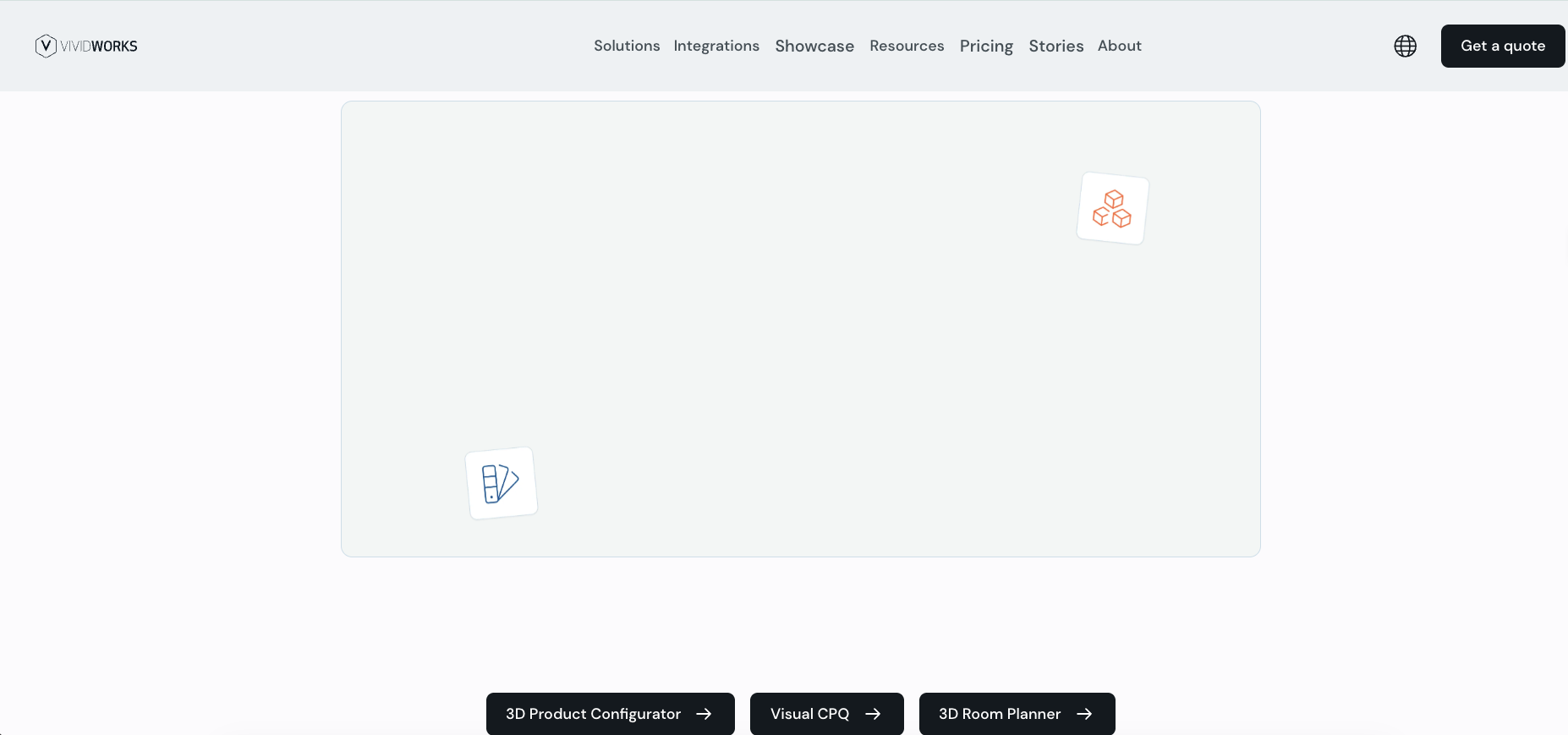Open the 3D Room Planner button

[1017, 714]
